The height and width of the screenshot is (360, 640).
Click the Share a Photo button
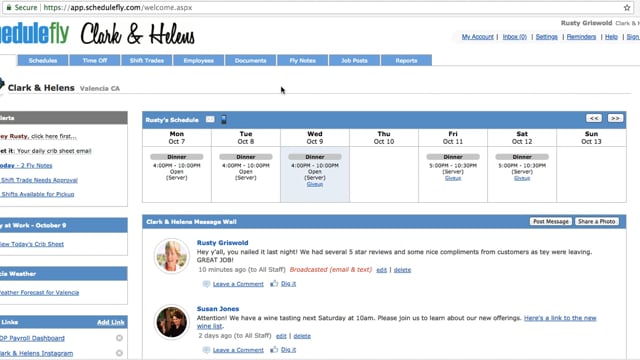[596, 221]
